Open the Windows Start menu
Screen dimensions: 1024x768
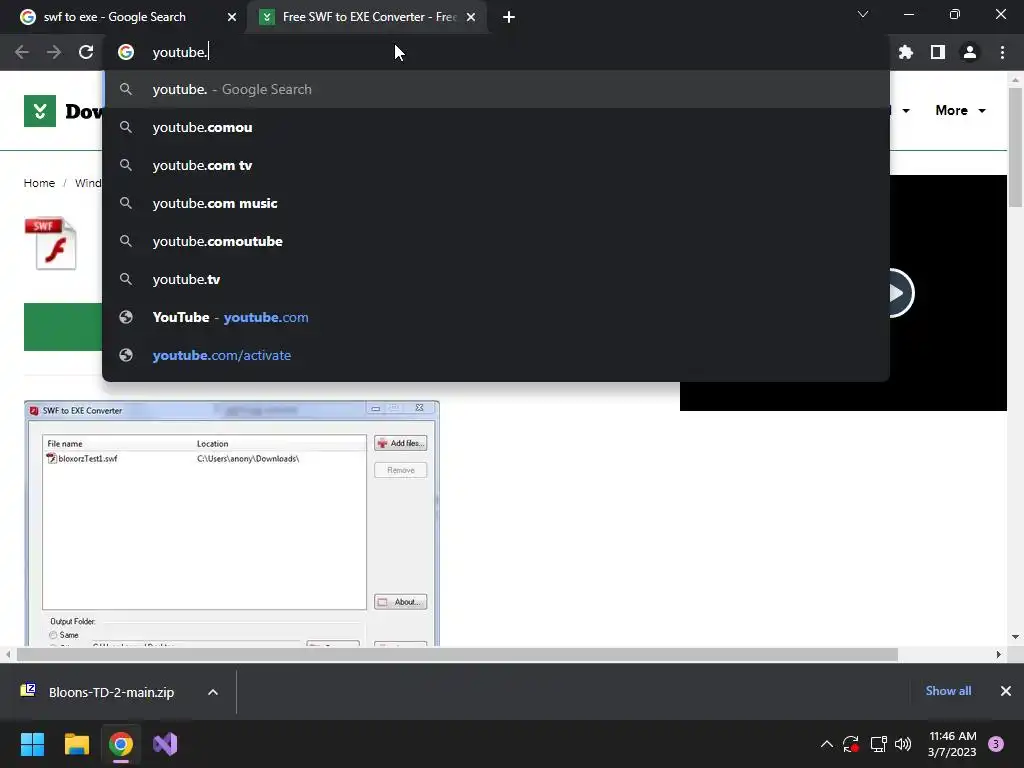(32, 744)
